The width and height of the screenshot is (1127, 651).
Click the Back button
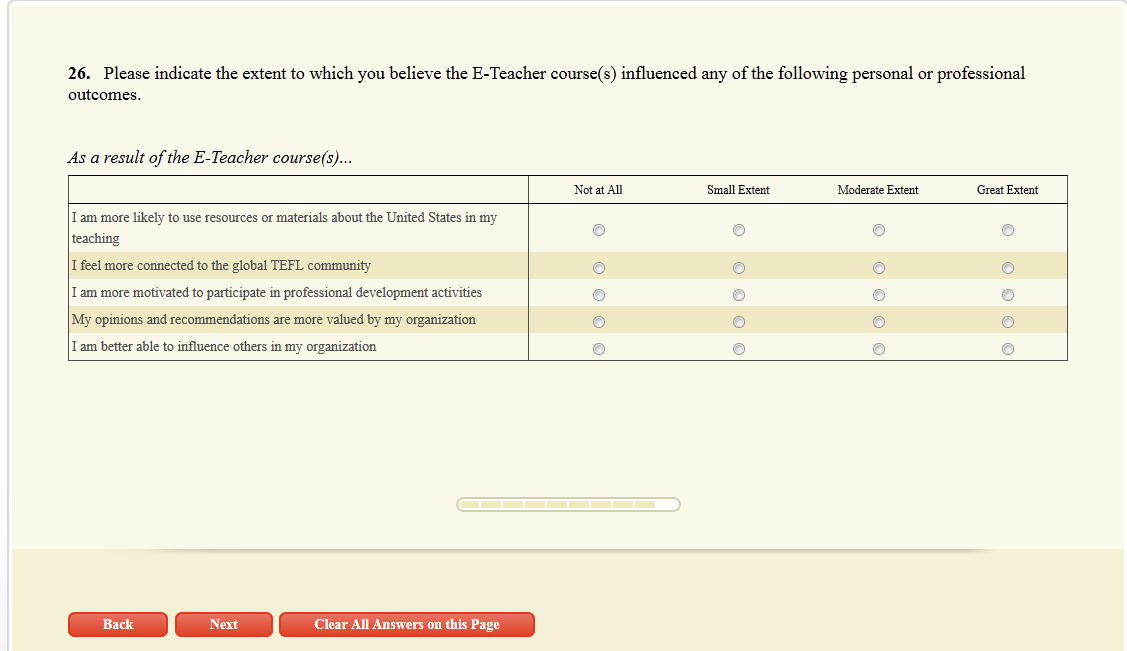point(118,625)
